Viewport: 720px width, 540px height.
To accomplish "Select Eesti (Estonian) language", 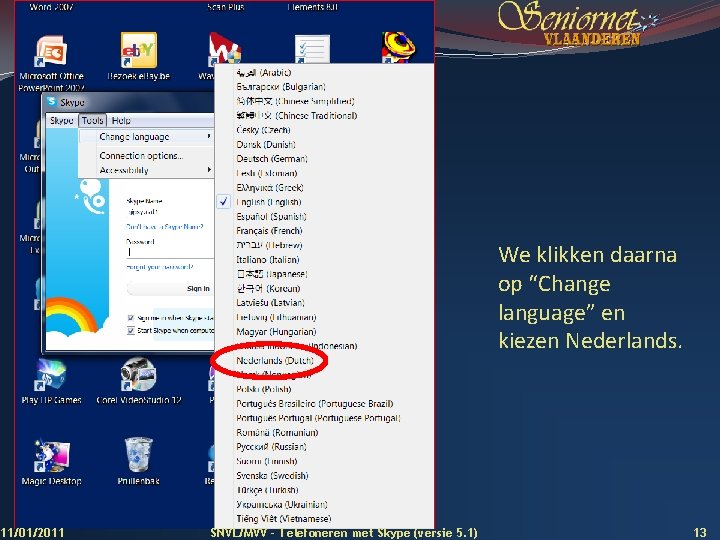I will 266,173.
